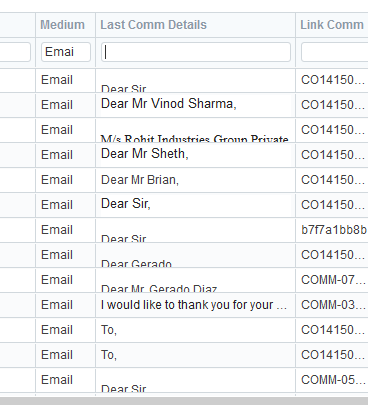This screenshot has width=368, height=405.
Task: Sort by Last Comm Details header
Action: tap(153, 25)
